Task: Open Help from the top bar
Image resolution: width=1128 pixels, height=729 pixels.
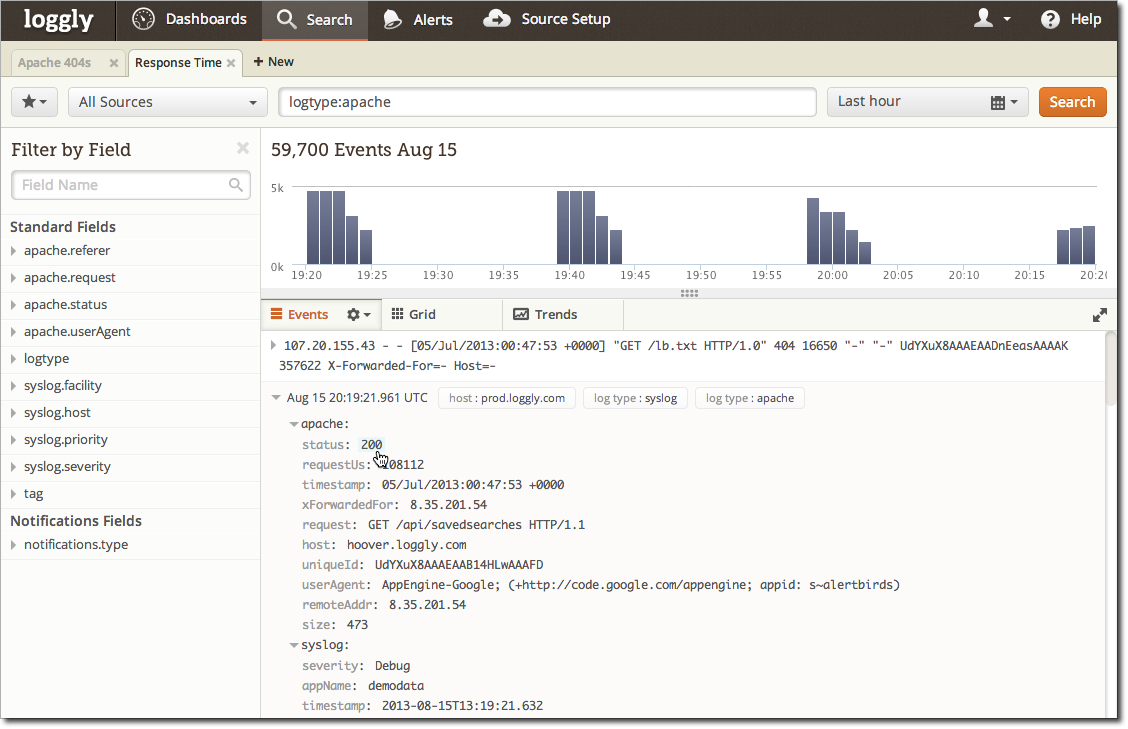Action: click(1071, 19)
